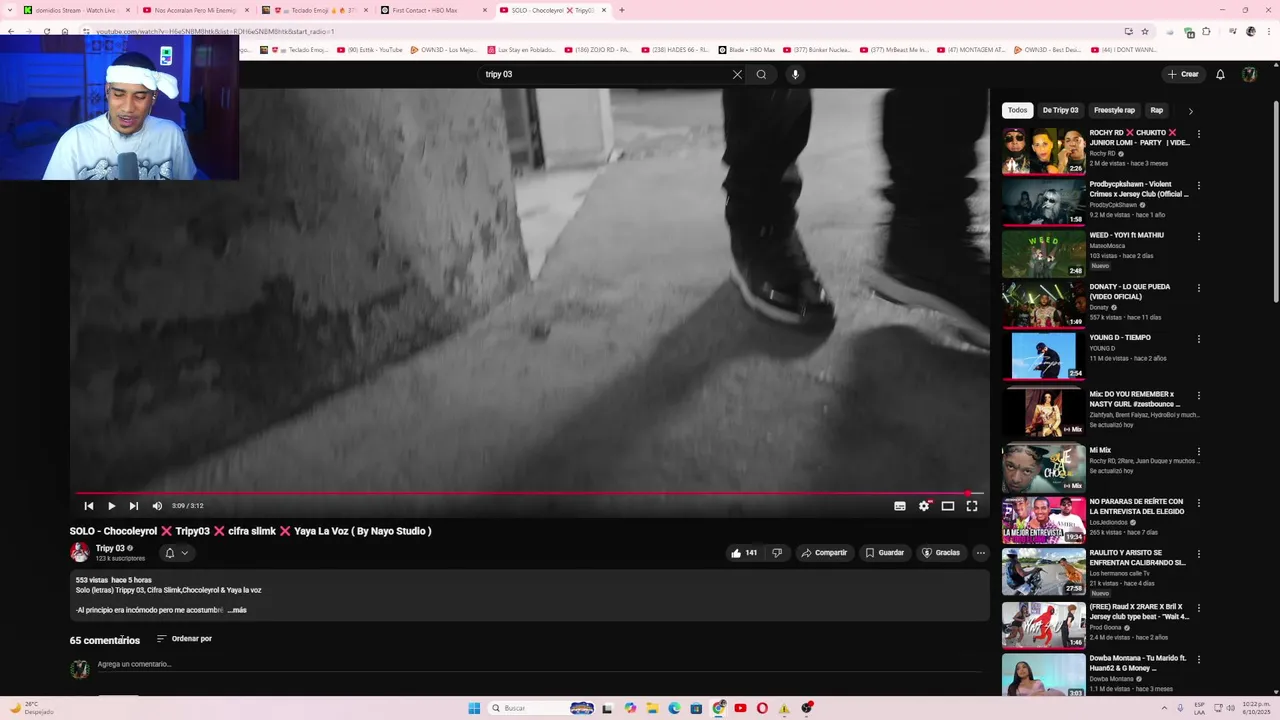Image resolution: width=1280 pixels, height=720 pixels.
Task: Open Blade HBO Max bookmark
Action: [x=747, y=50]
